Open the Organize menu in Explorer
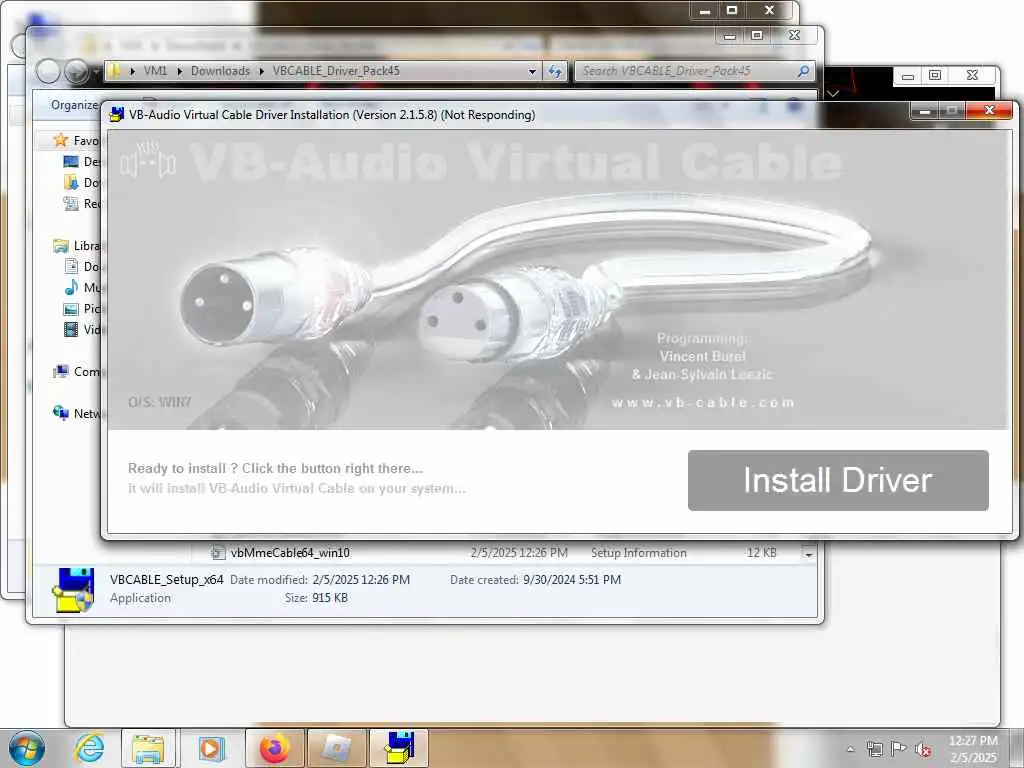Image resolution: width=1024 pixels, height=768 pixels. (74, 105)
